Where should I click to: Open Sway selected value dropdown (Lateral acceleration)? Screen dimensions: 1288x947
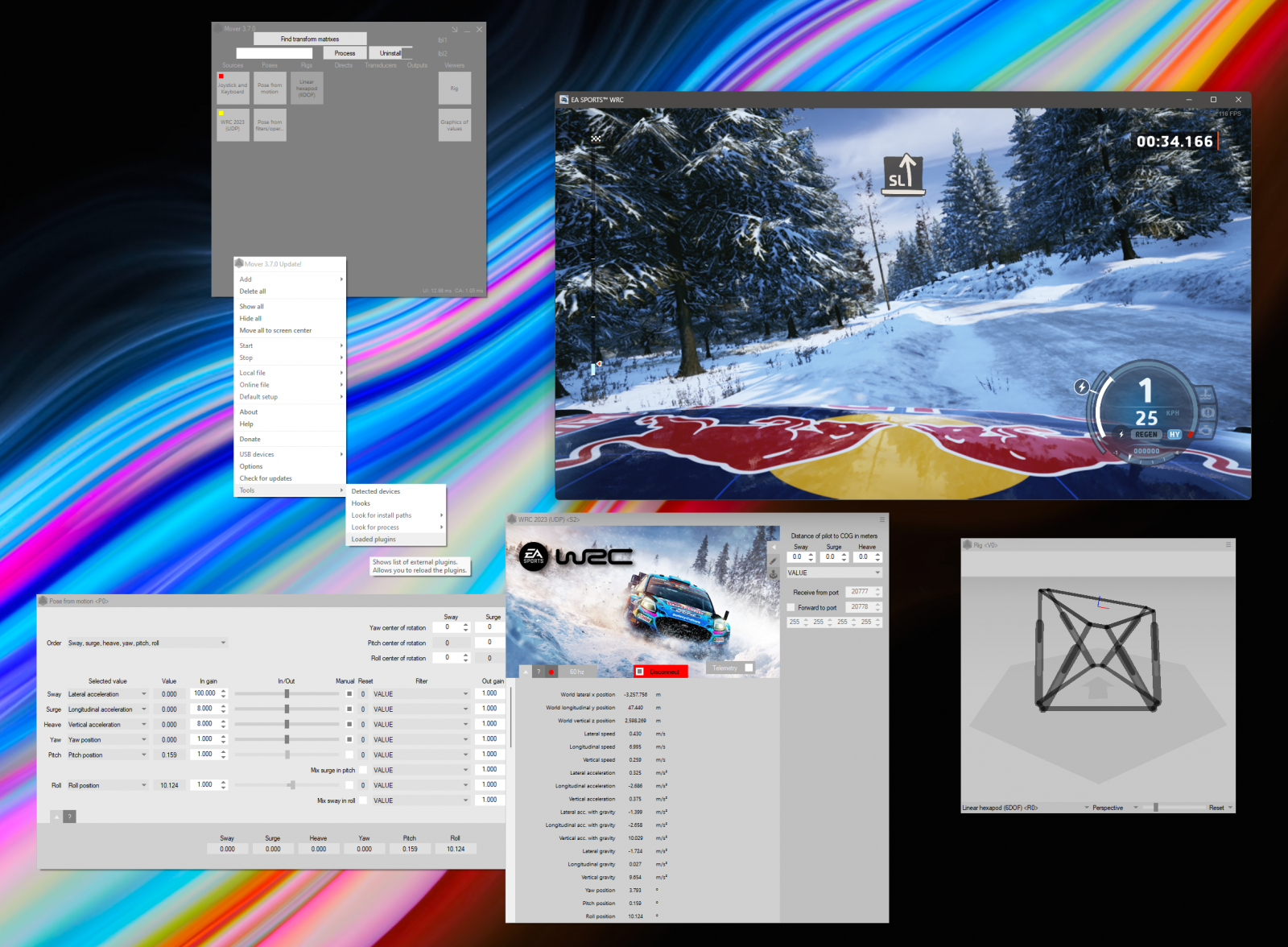point(108,694)
